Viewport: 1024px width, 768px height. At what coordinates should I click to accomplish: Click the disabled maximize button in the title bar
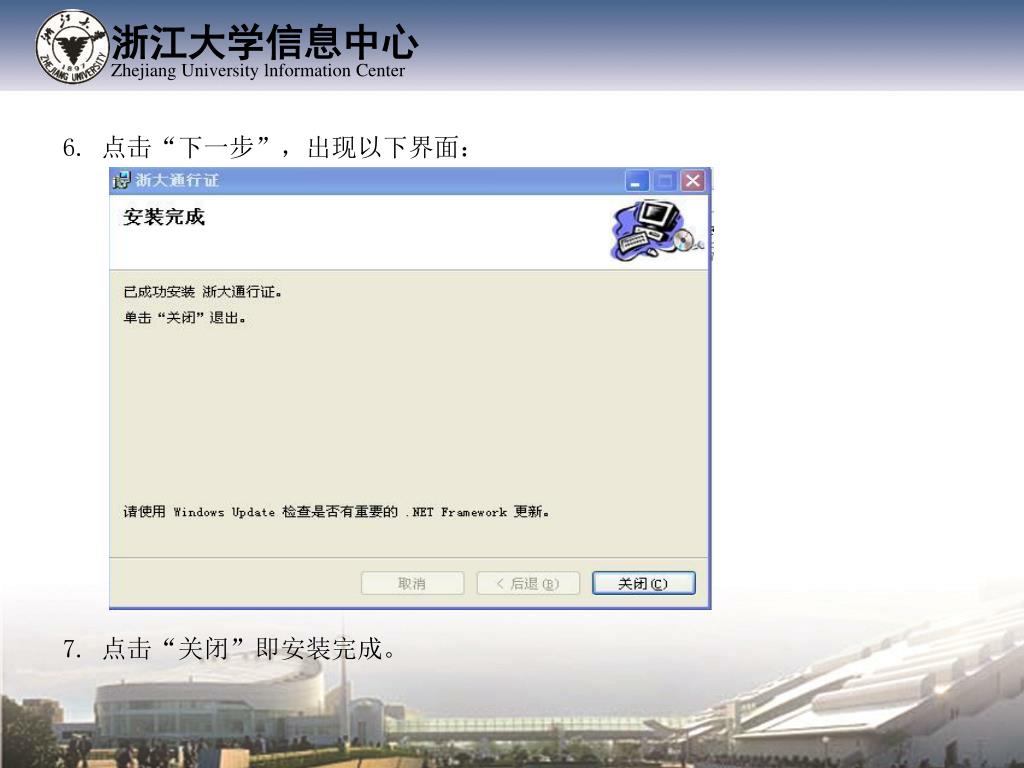point(664,180)
